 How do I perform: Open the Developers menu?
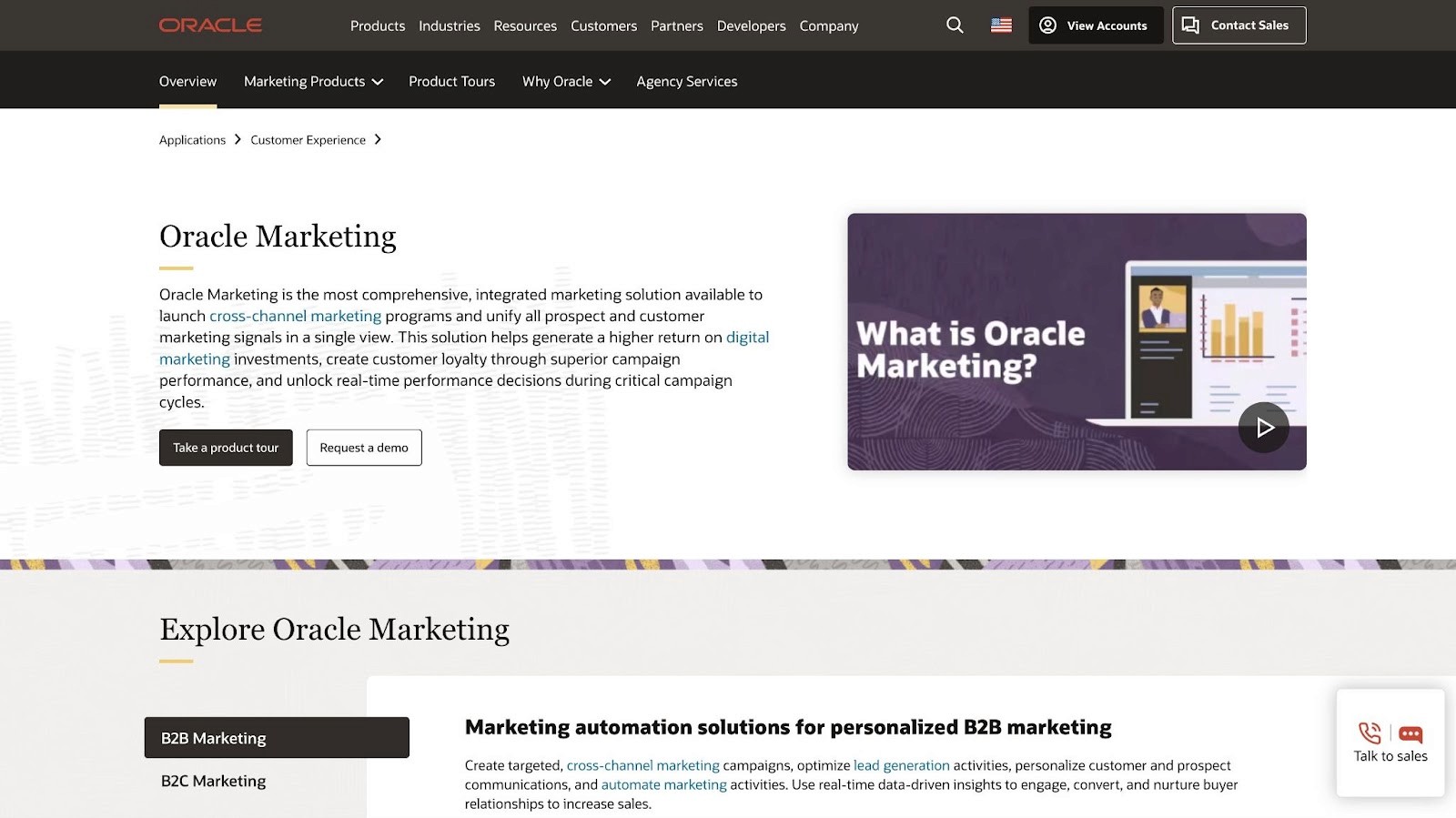click(x=751, y=25)
